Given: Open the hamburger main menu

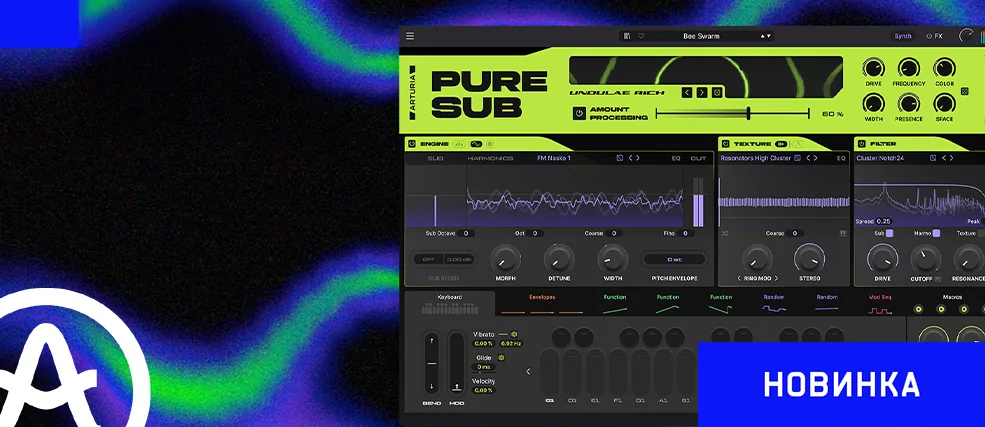Looking at the screenshot, I should pyautogui.click(x=410, y=36).
